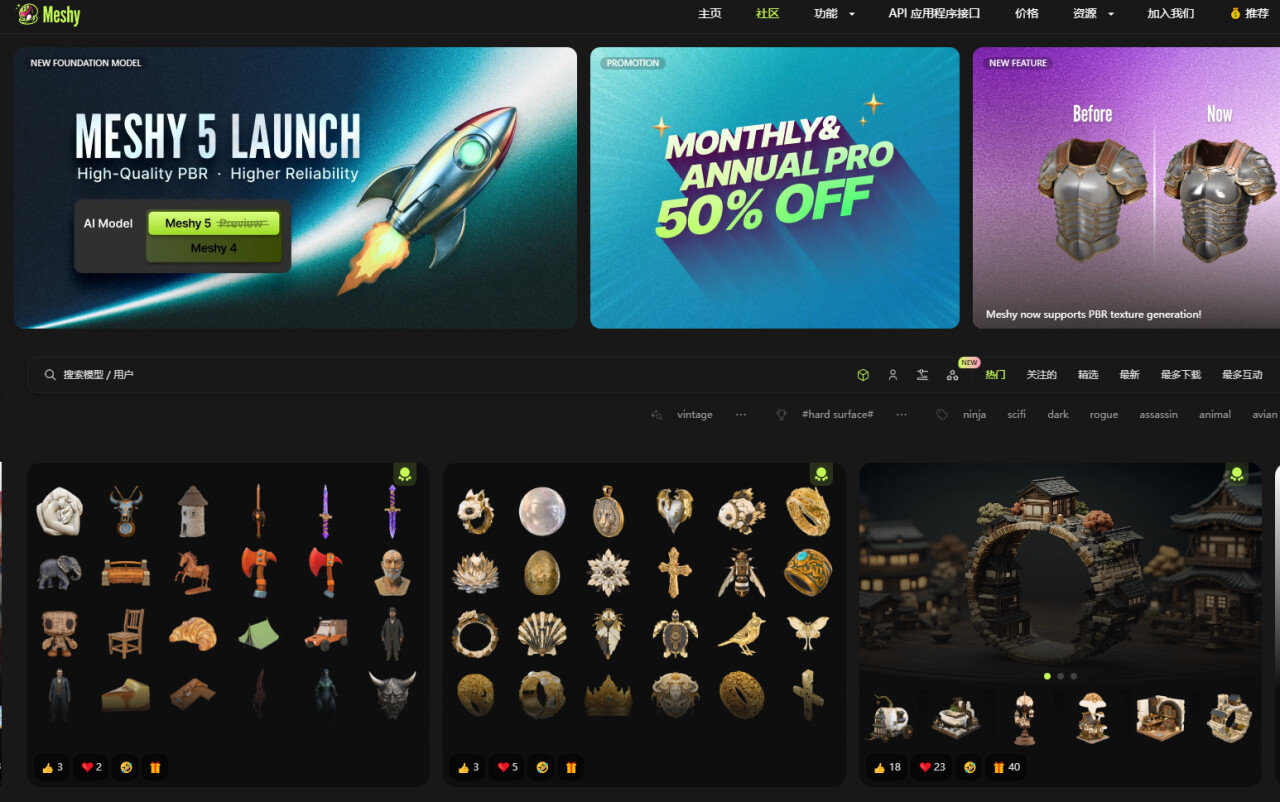Open the 50% OFF promotion banner
Image resolution: width=1280 pixels, height=802 pixels.
774,188
